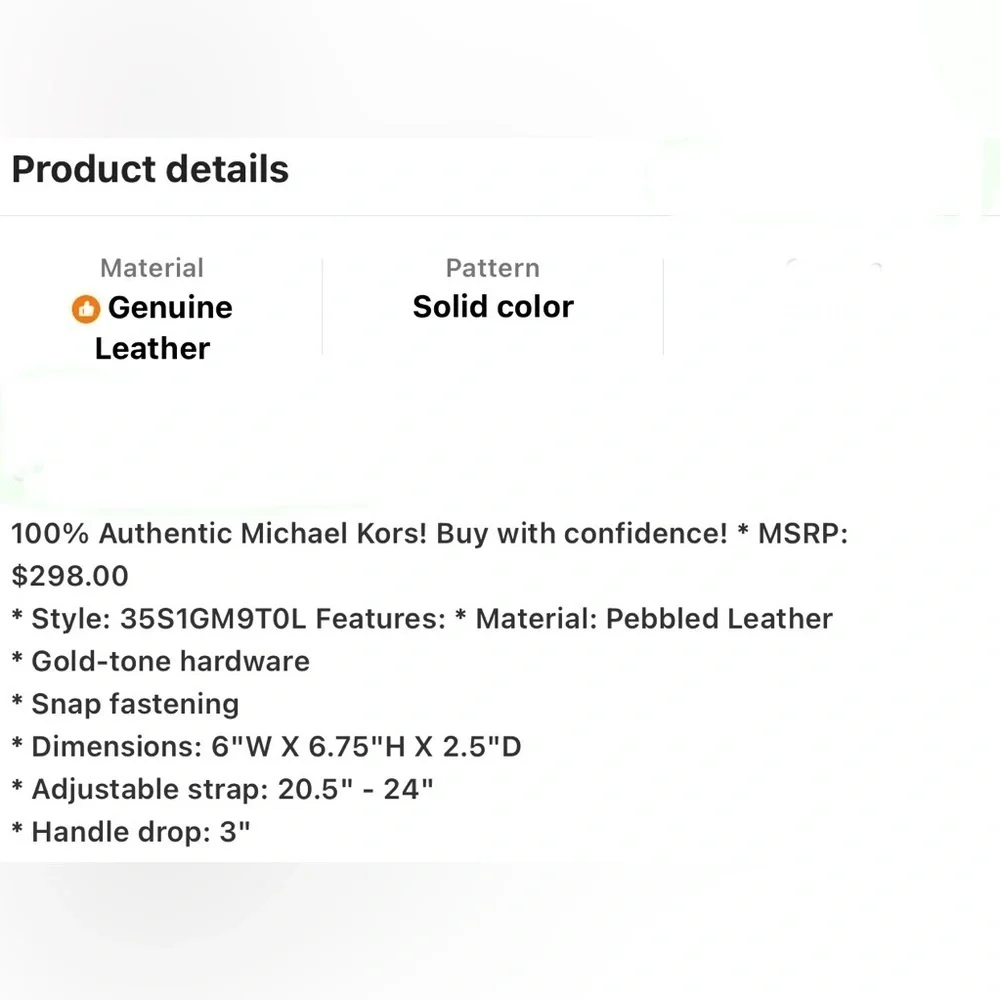Click the orange thumbs-up badge icon

click(85, 309)
